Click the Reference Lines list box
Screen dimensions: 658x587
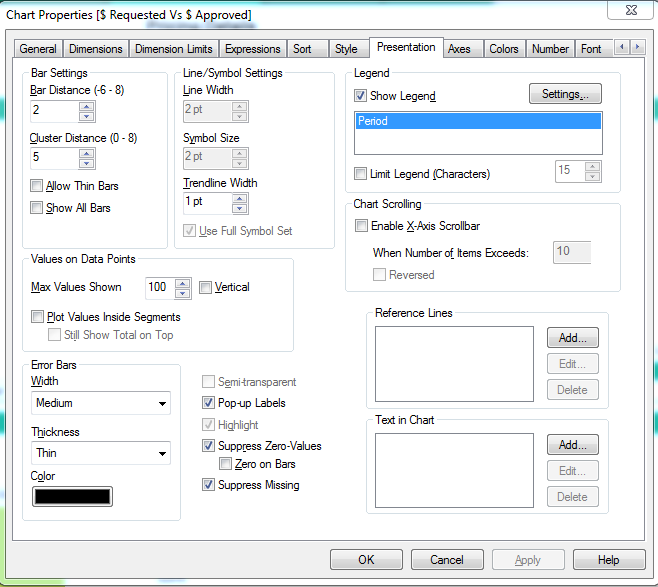[454, 364]
